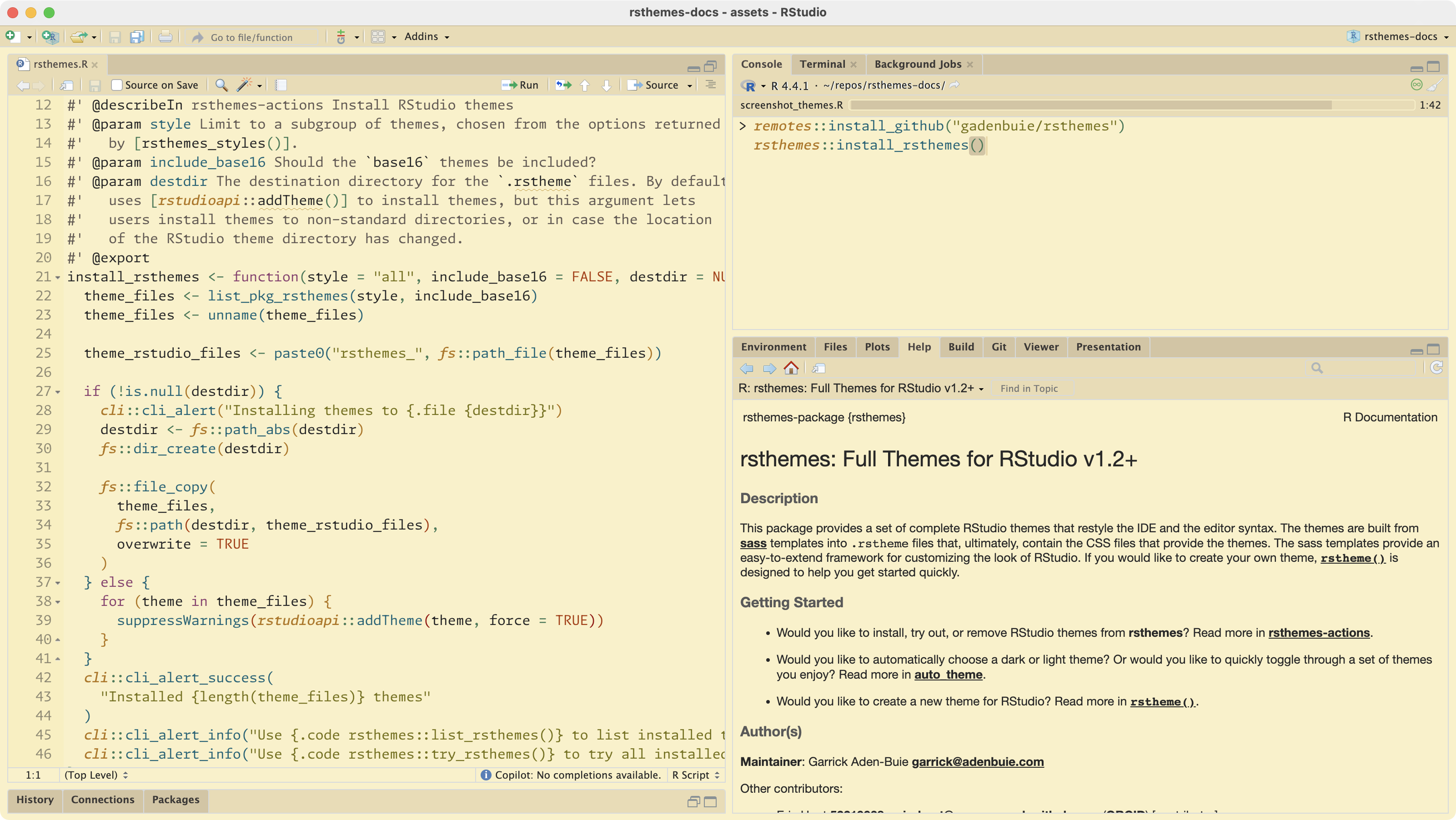Open the Addins dropdown menu
Screen dimensions: 1456x820
[427, 37]
